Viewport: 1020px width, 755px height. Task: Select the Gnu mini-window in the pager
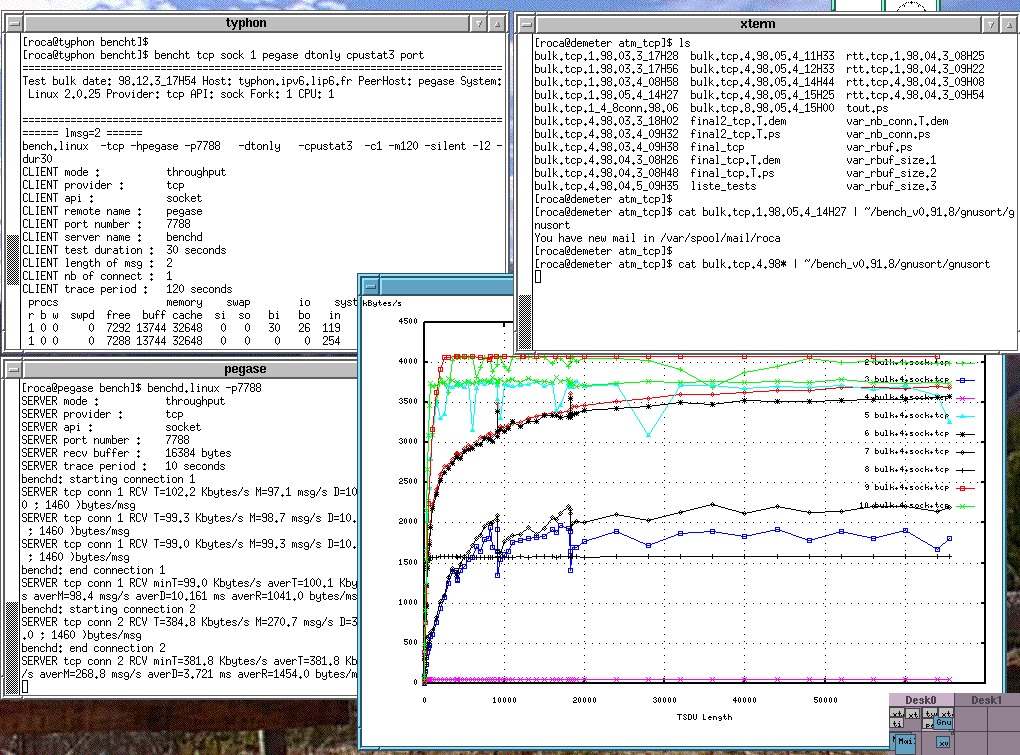click(x=943, y=722)
